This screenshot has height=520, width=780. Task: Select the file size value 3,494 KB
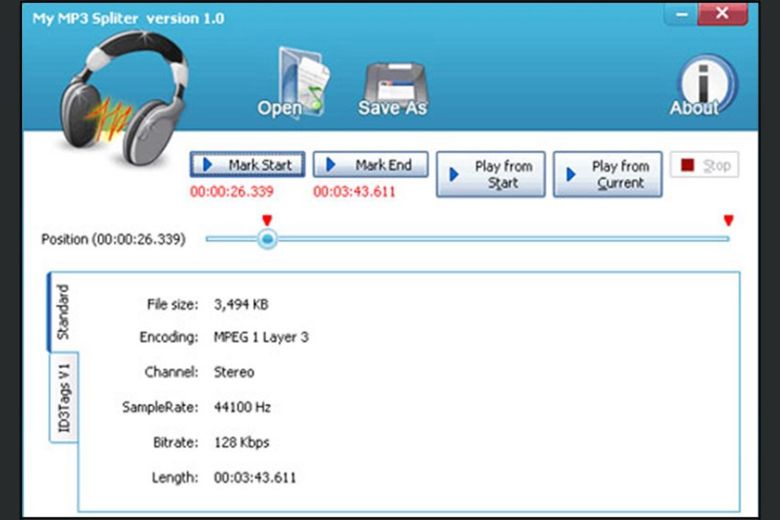(241, 305)
